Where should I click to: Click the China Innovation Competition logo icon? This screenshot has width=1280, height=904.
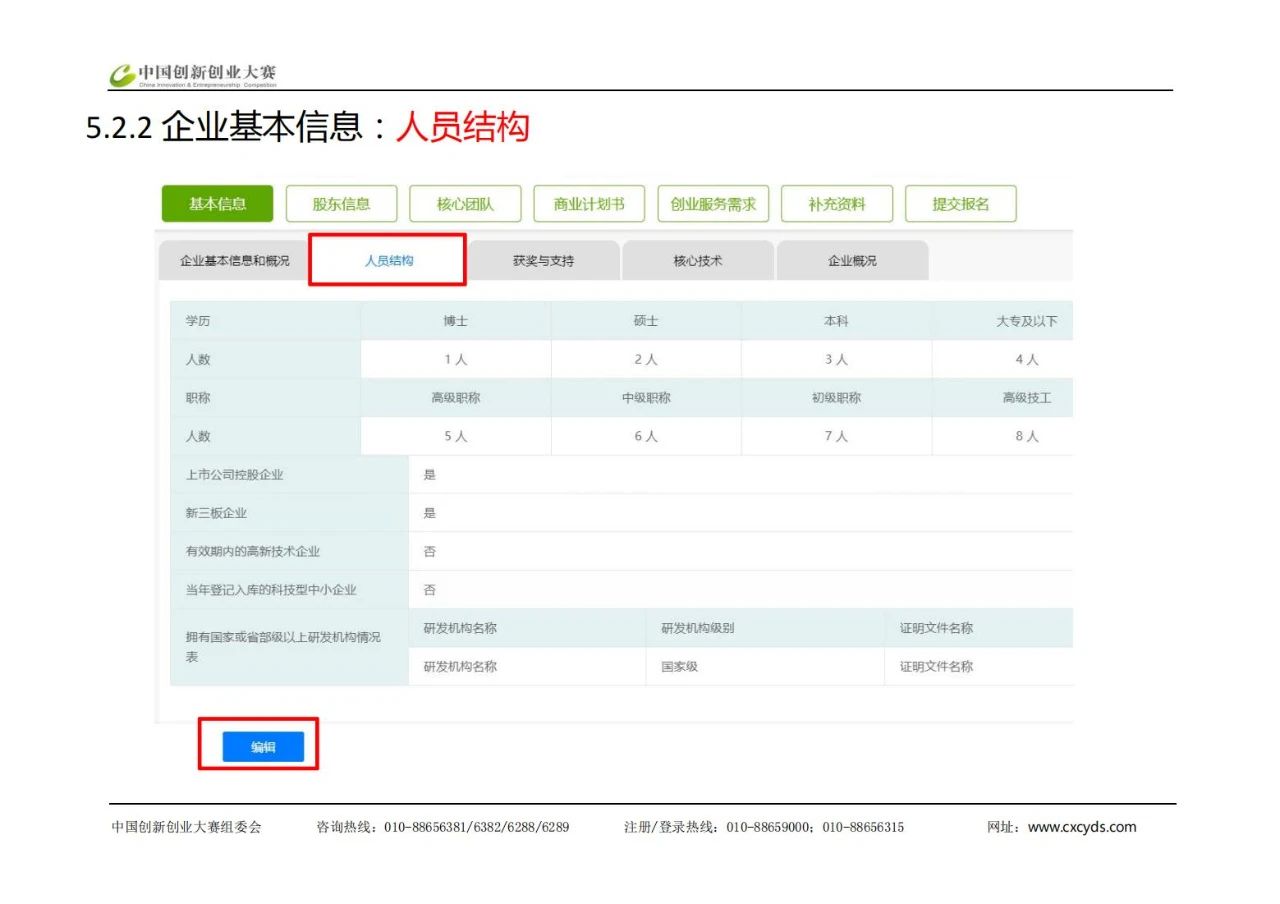click(122, 75)
